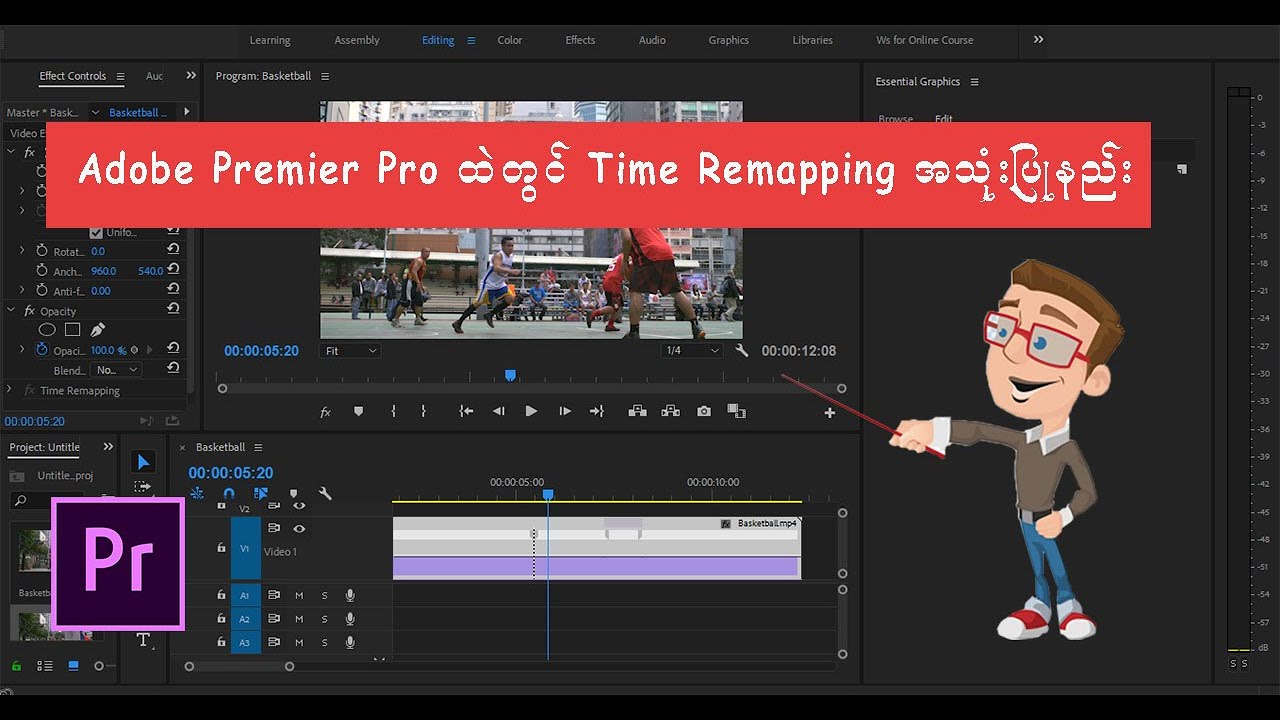This screenshot has height=720, width=1280.
Task: Click Insert and overwrite sequences as nests icon
Action: (x=197, y=493)
